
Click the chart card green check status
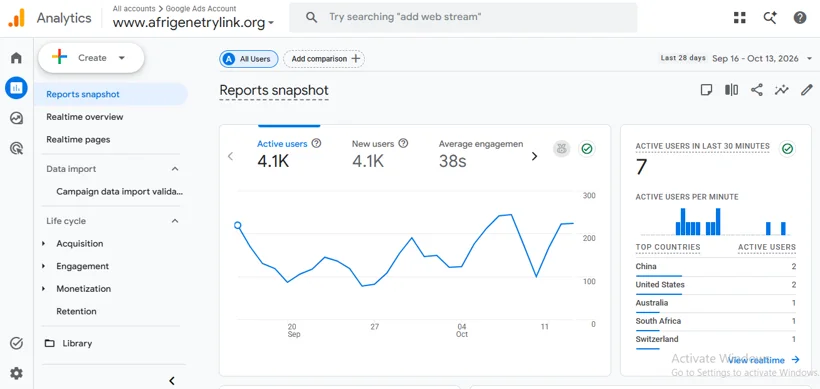(587, 149)
